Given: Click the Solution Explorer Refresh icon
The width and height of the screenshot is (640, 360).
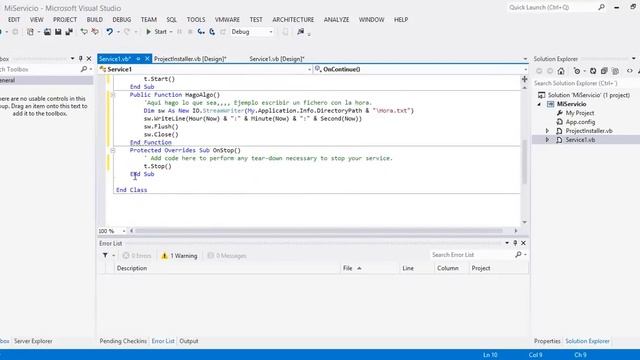Looking at the screenshot, I should coord(593,71).
